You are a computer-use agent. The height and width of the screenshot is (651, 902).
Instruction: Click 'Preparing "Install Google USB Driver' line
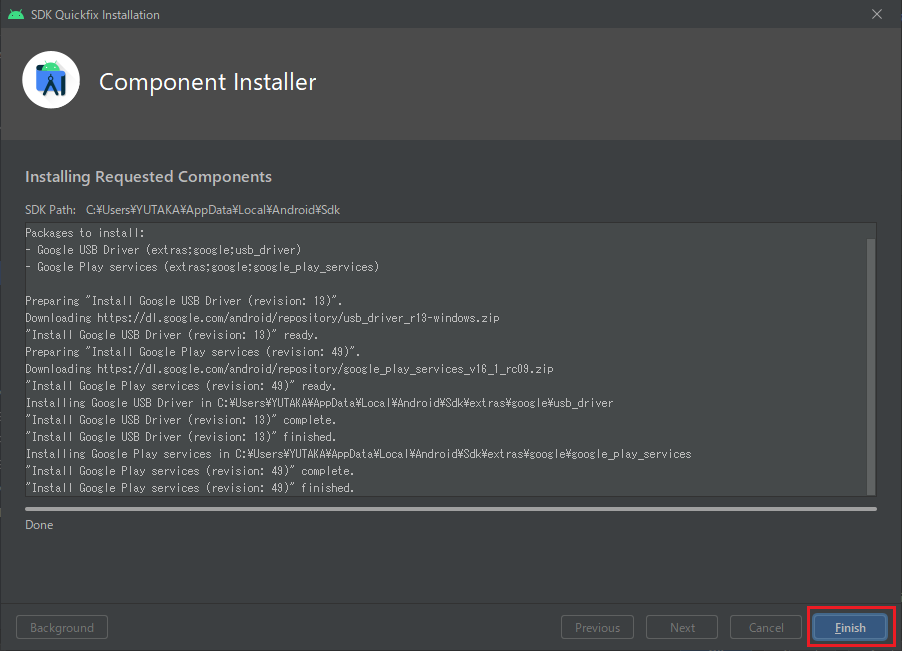point(184,301)
